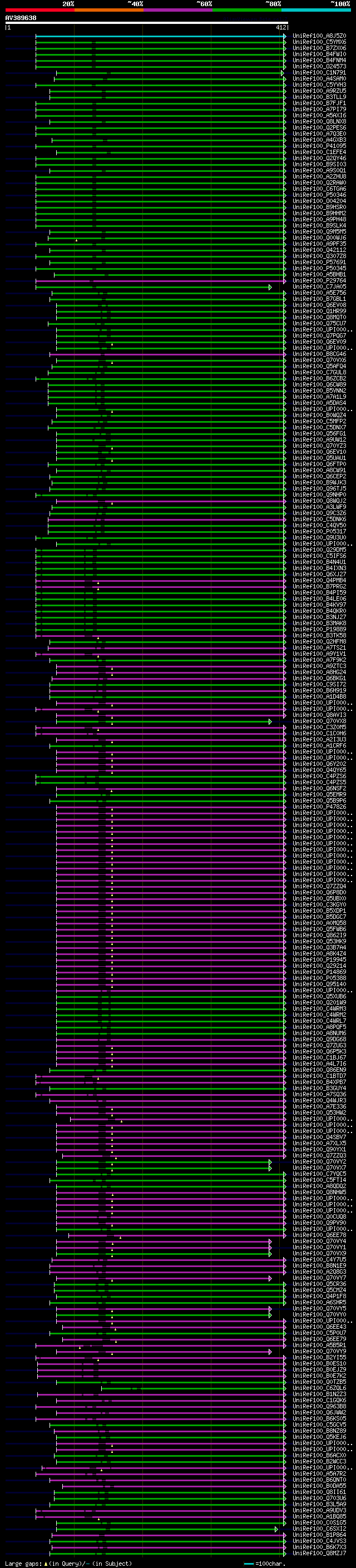Click the UniRef100_Q8II61 label
The height and width of the screenshot is (1568, 356).
(x=319, y=1493)
